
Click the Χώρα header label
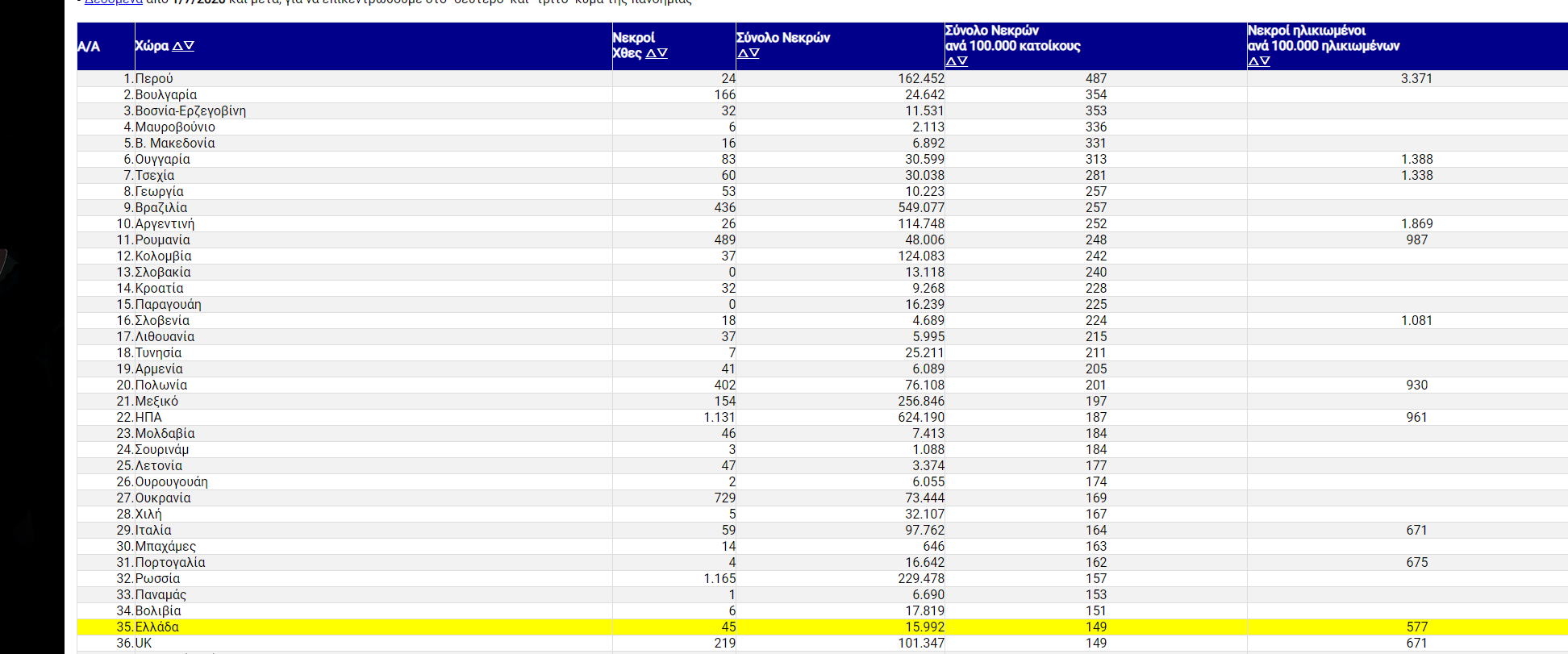pos(152,46)
